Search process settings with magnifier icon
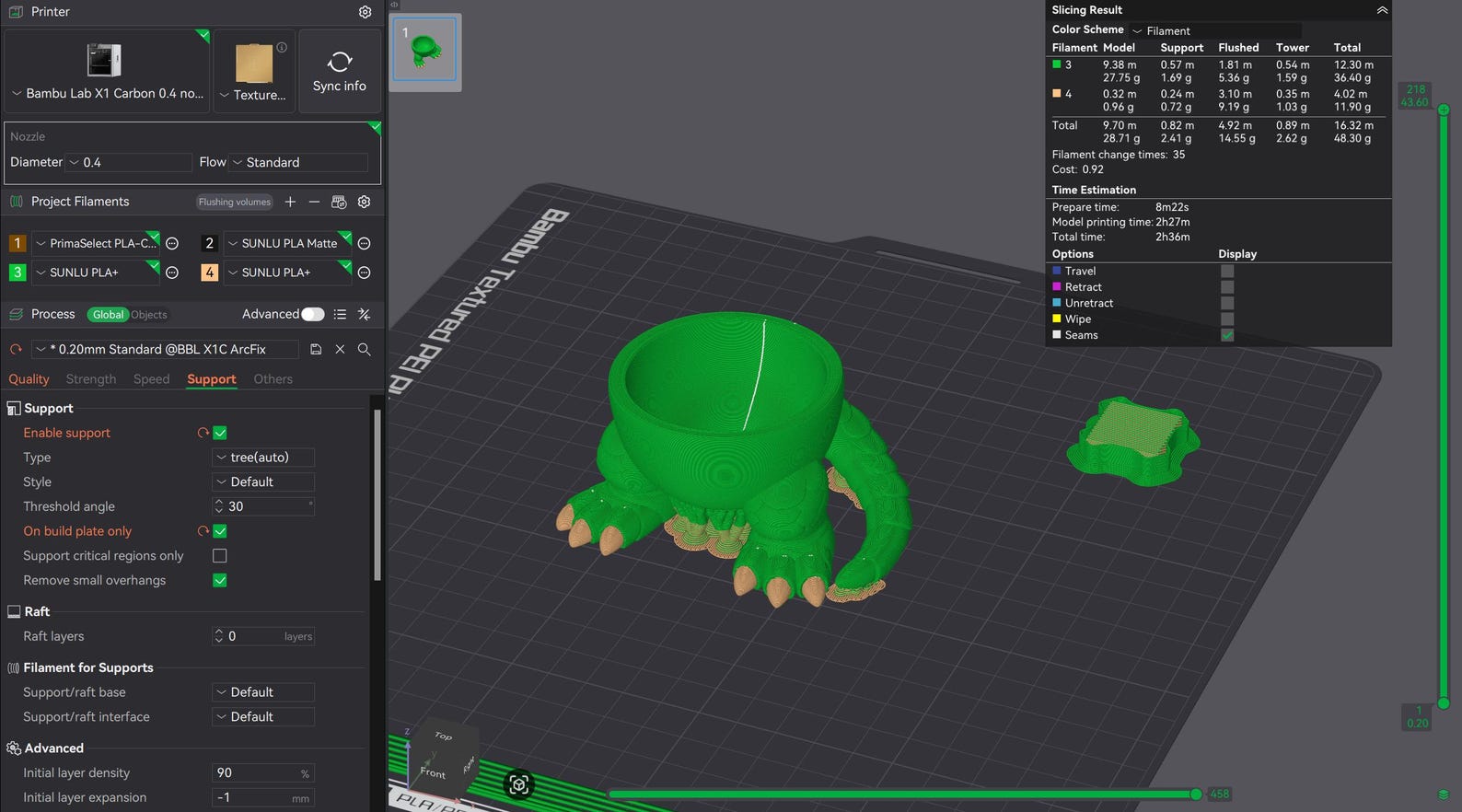Screen dimensions: 1462x812 point(365,350)
